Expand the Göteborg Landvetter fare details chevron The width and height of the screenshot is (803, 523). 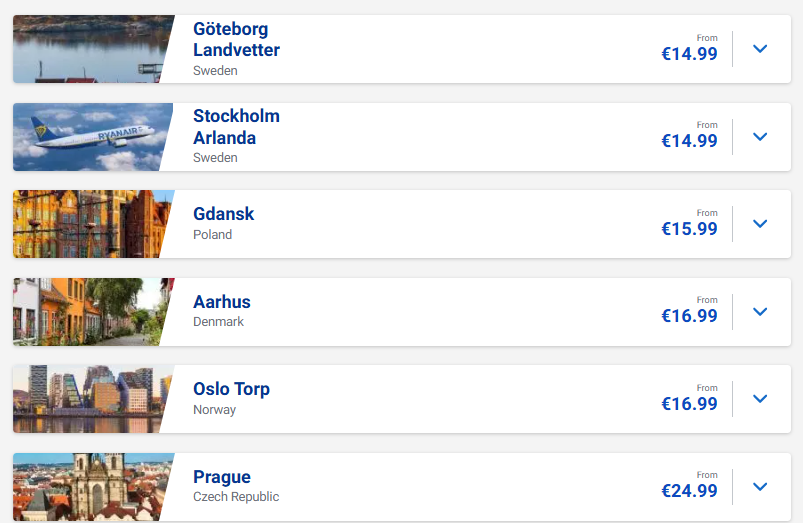pyautogui.click(x=760, y=49)
